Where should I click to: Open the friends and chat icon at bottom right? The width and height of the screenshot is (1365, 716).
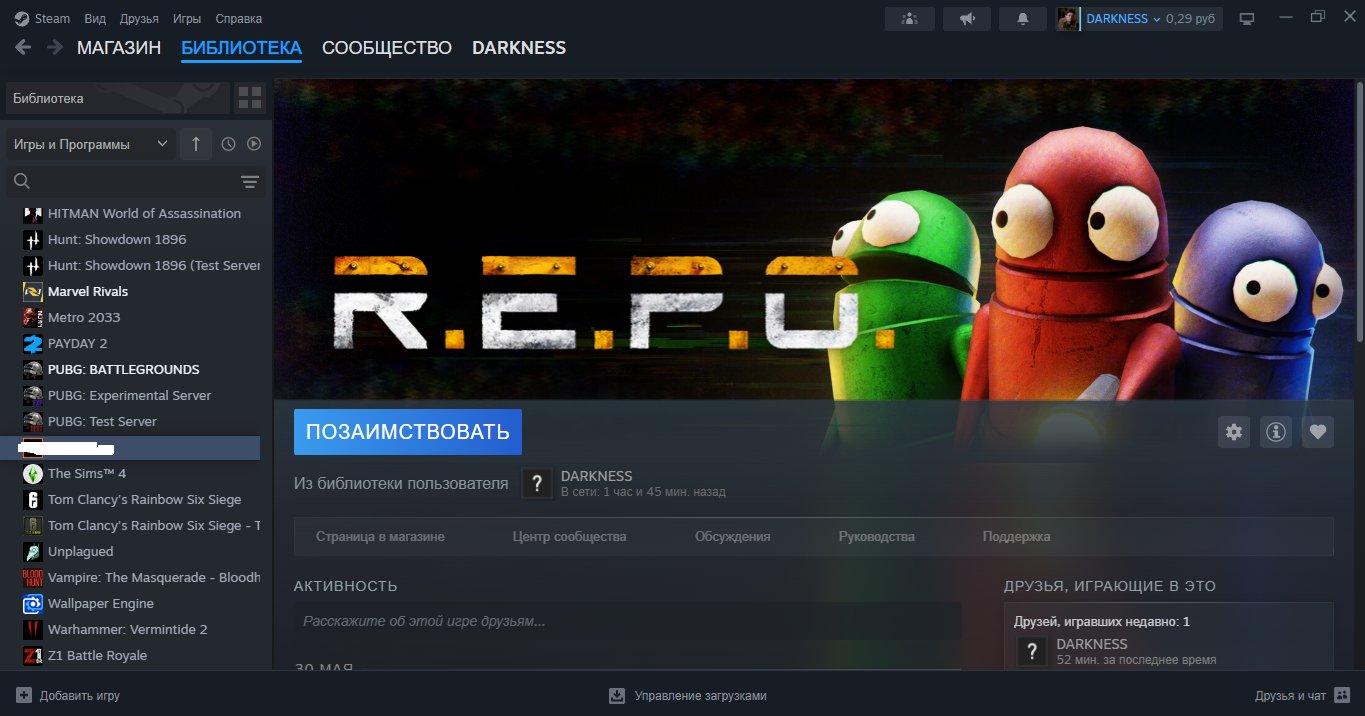pyautogui.click(x=1342, y=695)
